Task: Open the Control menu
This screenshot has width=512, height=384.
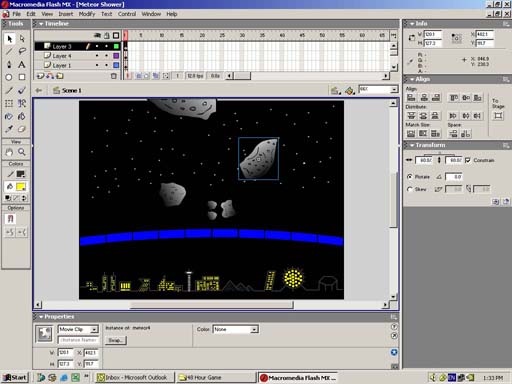Action: click(127, 14)
